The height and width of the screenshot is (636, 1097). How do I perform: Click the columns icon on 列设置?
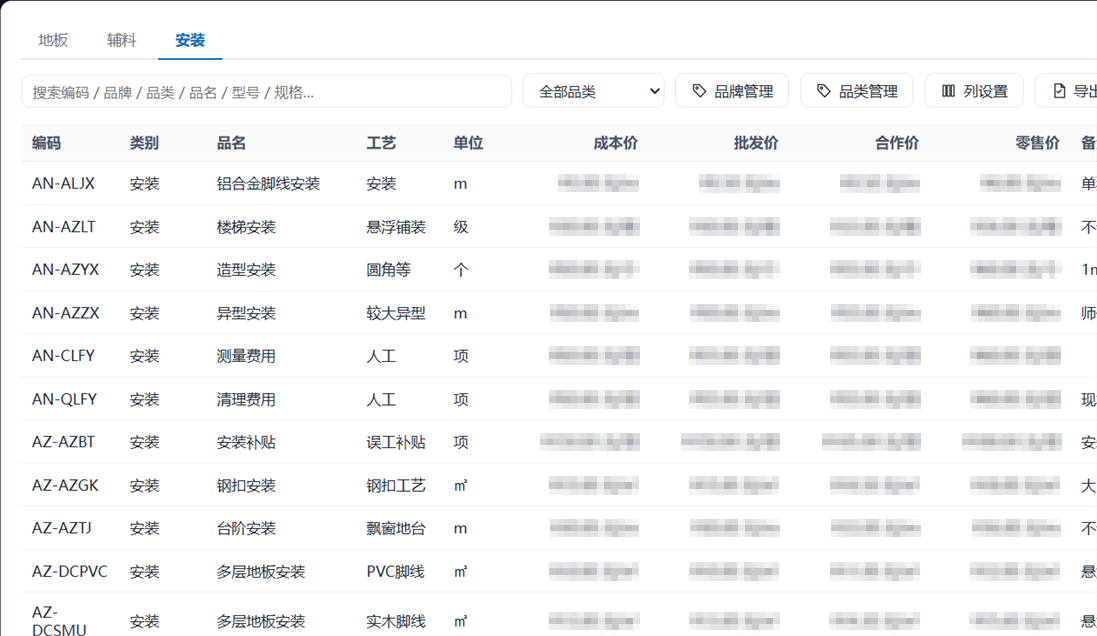coord(948,91)
